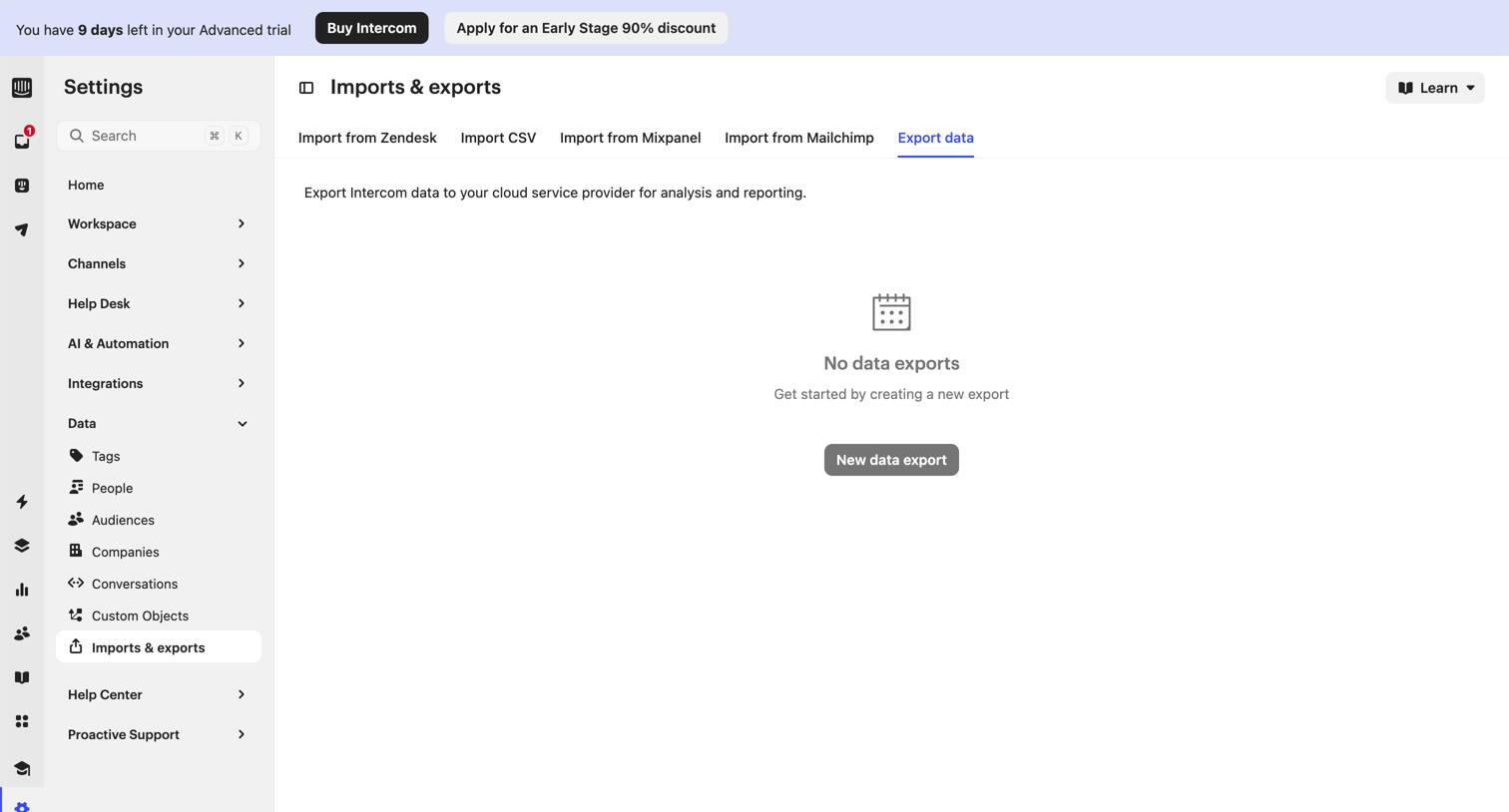Click the People list icon

pos(76,488)
